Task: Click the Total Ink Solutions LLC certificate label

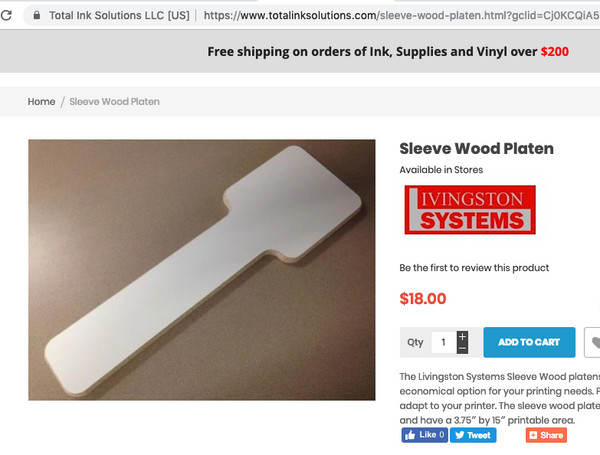Action: click(119, 15)
